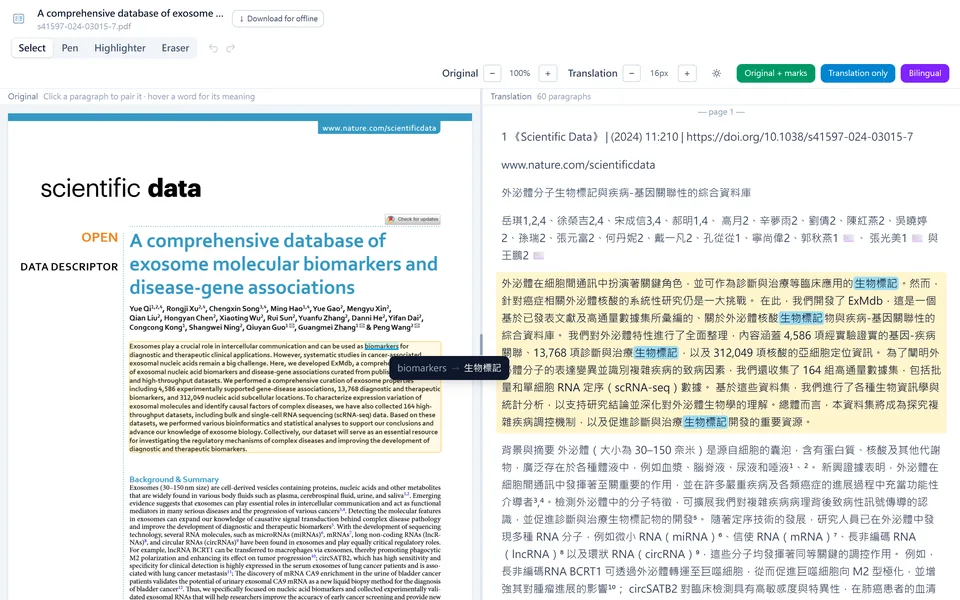Image resolution: width=960 pixels, height=600 pixels.
Task: Click the document icon beside the file title
Action: click(x=18, y=19)
